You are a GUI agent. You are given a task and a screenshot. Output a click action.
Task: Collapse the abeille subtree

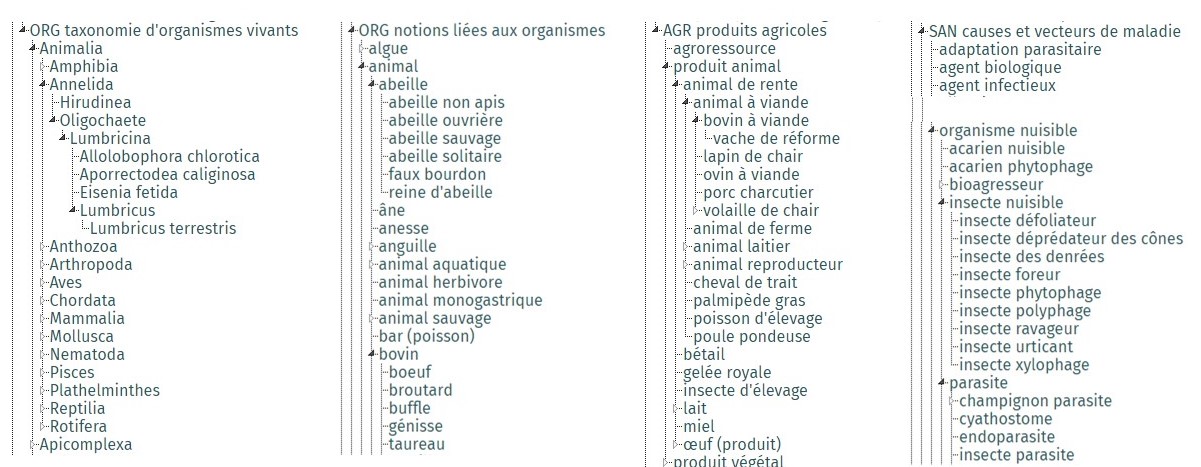click(x=372, y=84)
